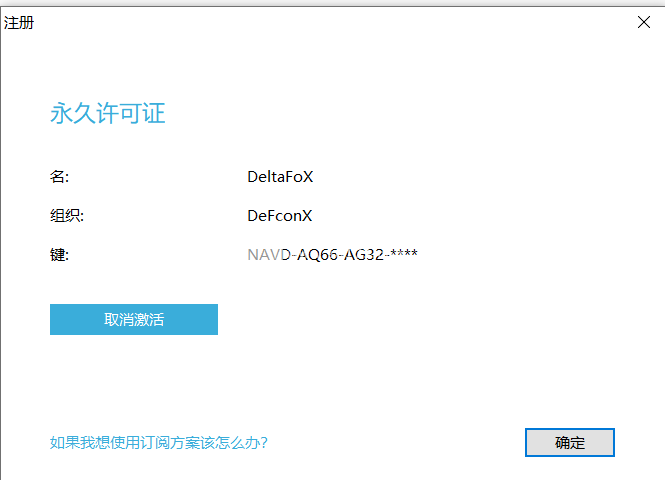Select the organization value DeFconX
The image size is (665, 480).
pyautogui.click(x=279, y=216)
